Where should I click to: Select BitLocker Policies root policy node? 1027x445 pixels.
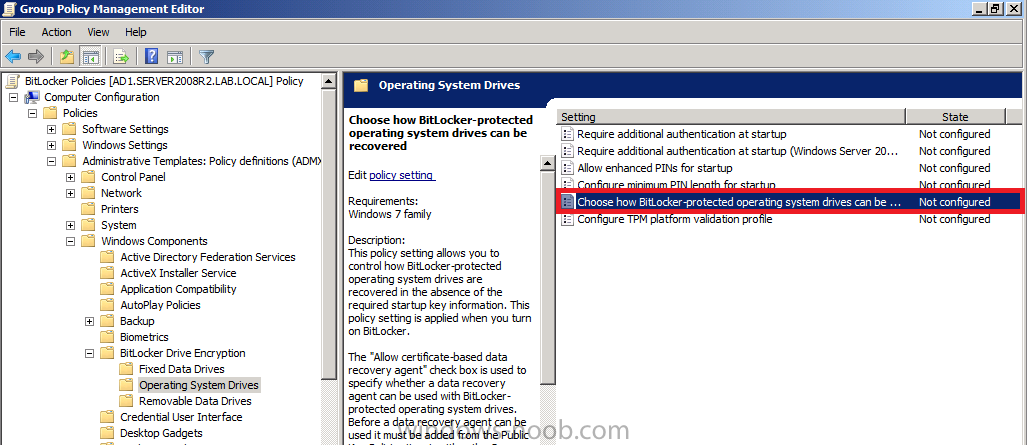click(164, 81)
